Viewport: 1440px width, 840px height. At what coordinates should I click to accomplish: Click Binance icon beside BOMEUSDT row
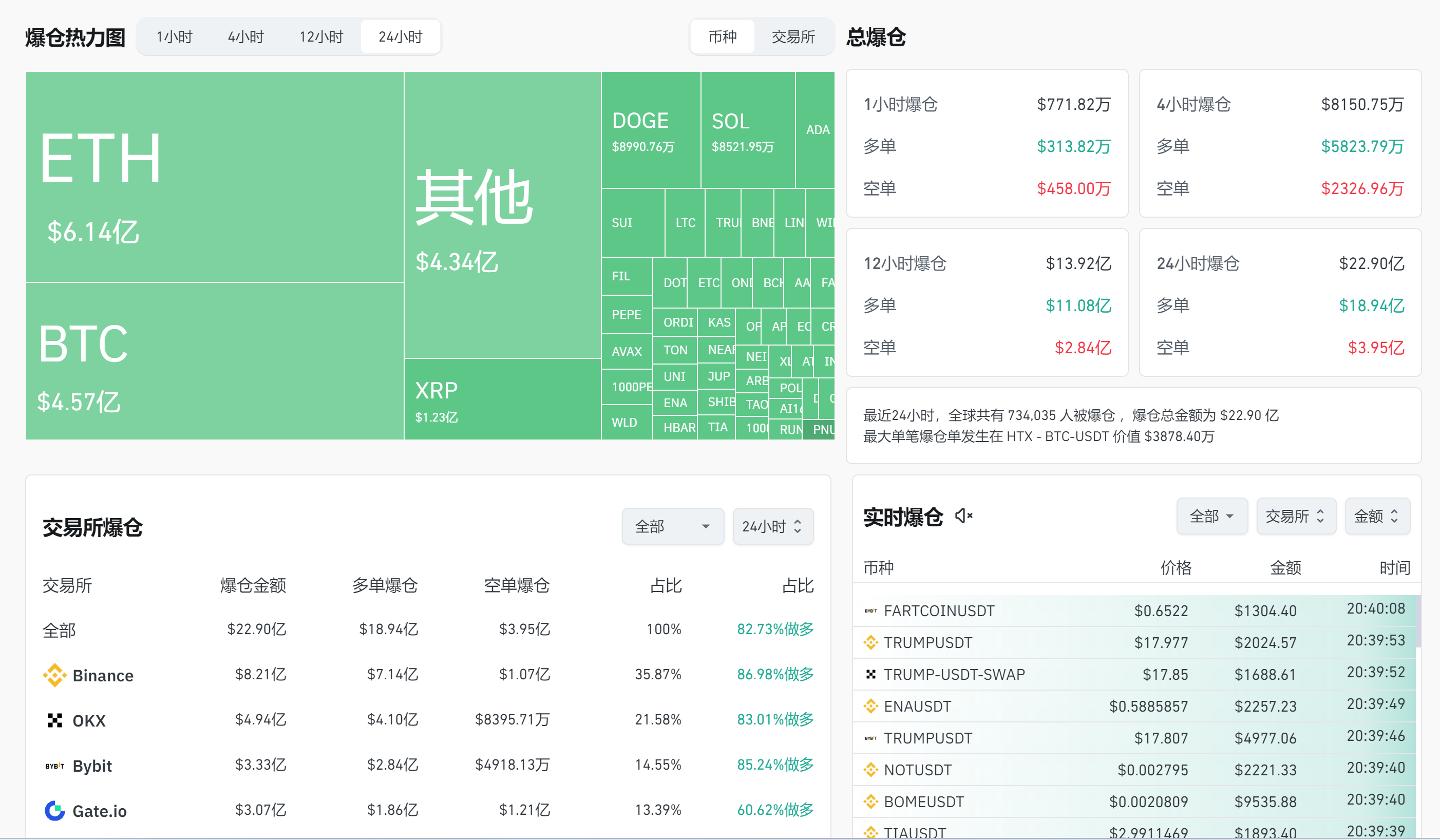pos(870,801)
